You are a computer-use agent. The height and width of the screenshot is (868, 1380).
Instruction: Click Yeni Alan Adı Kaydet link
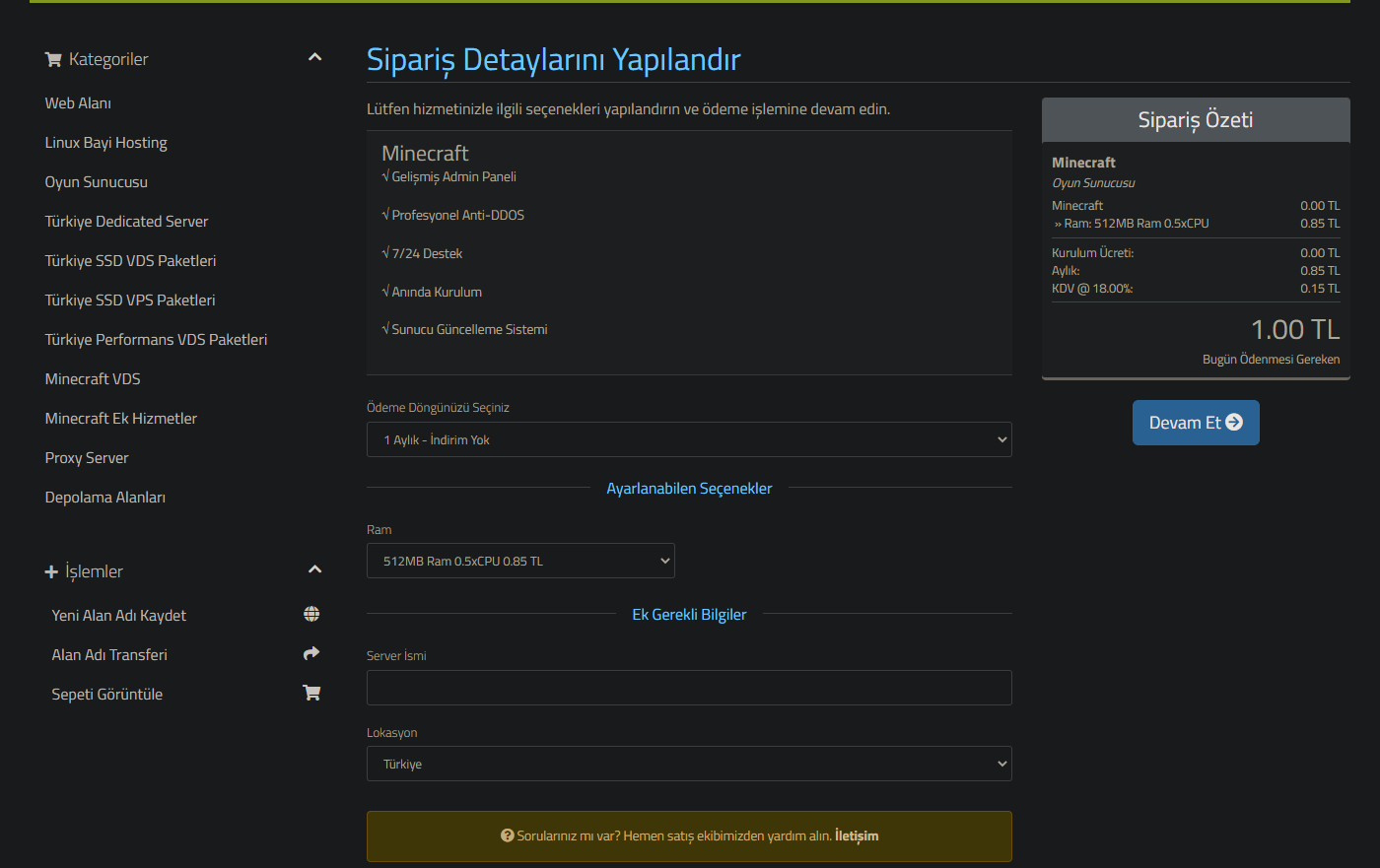click(118, 616)
